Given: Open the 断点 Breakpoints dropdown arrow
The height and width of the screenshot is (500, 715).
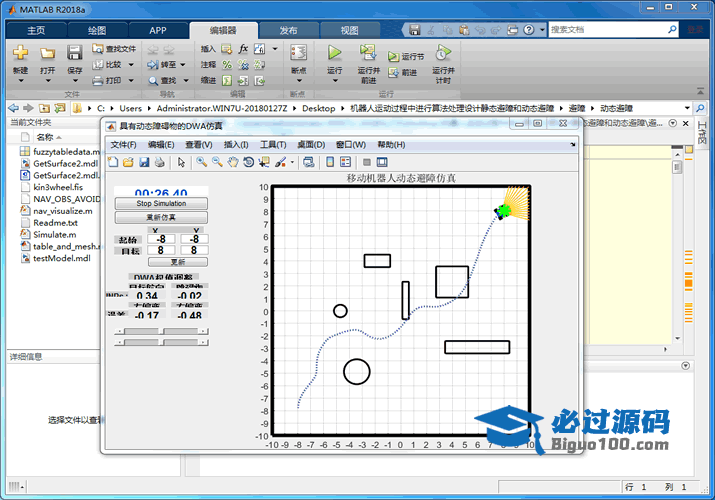Looking at the screenshot, I should coord(299,81).
